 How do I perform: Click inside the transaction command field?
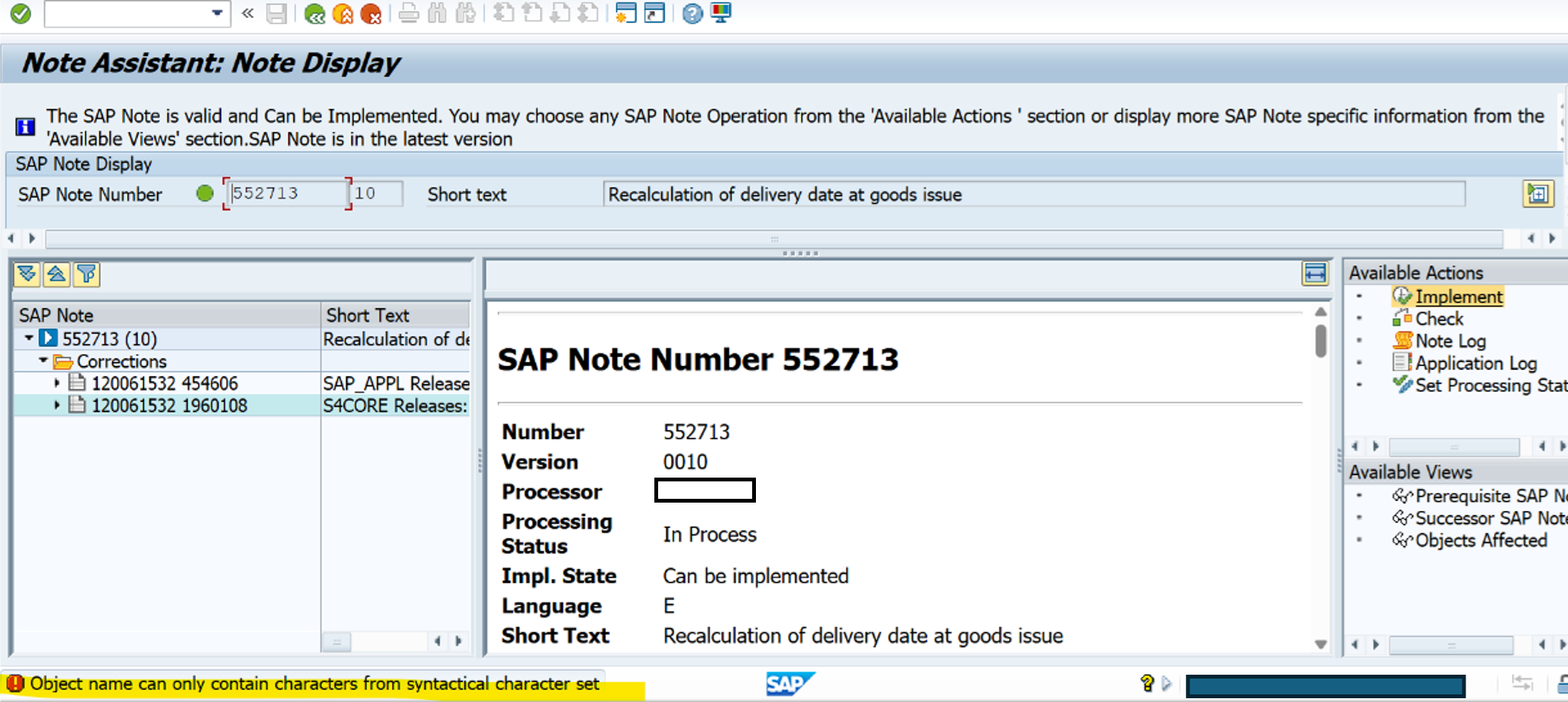(127, 14)
